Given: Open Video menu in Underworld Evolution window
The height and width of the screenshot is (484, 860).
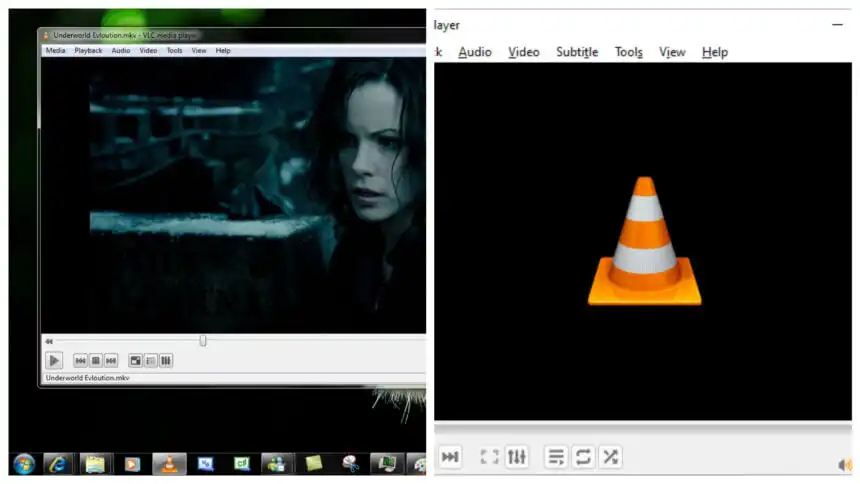Looking at the screenshot, I should click(148, 50).
